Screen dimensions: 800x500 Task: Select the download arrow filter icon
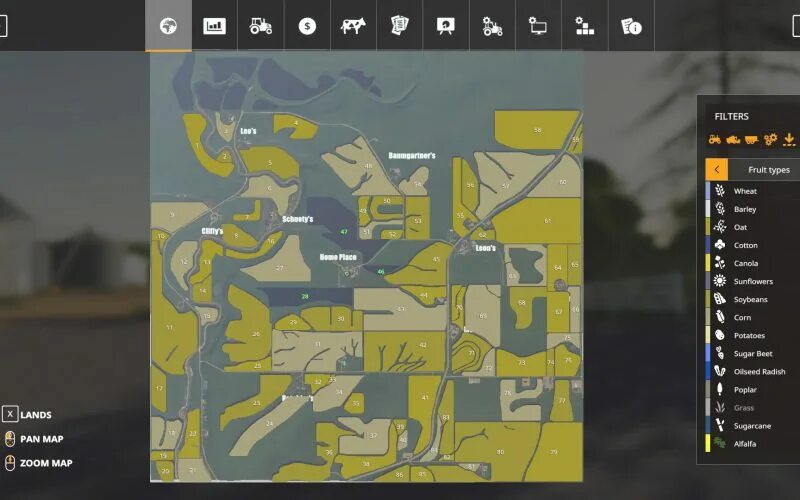click(x=789, y=139)
